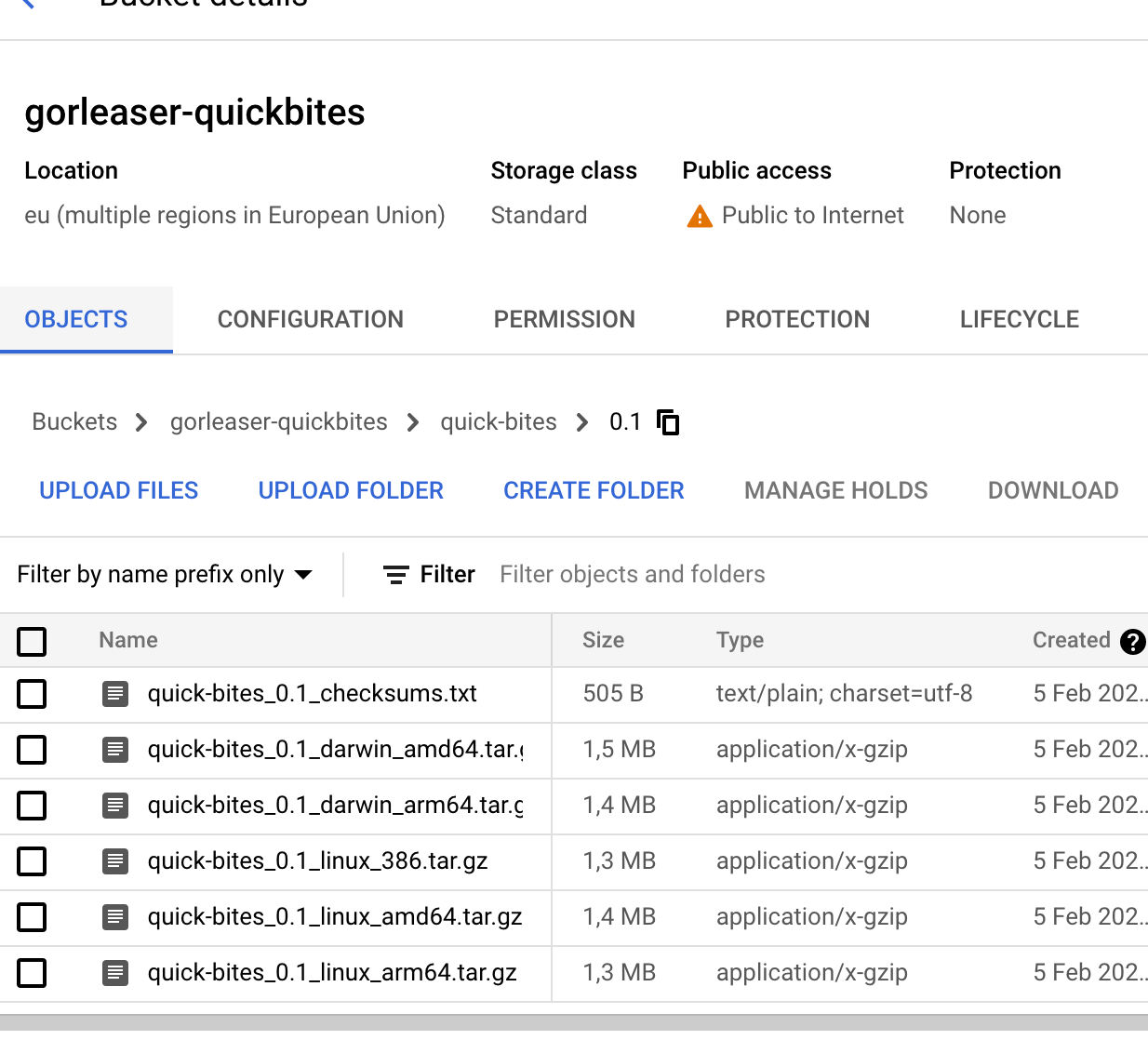Open quick-bites_0.1_darwin_amd64 tarball object
The height and width of the screenshot is (1040, 1148).
(336, 750)
